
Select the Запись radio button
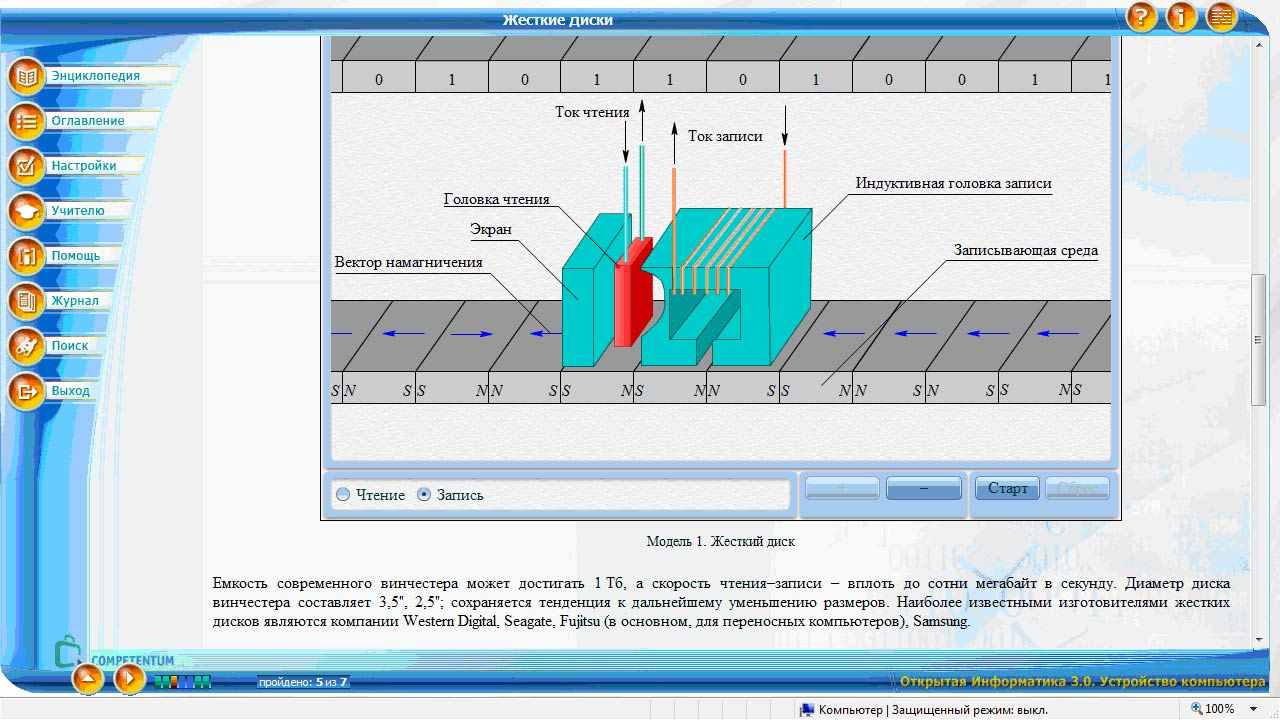point(424,495)
